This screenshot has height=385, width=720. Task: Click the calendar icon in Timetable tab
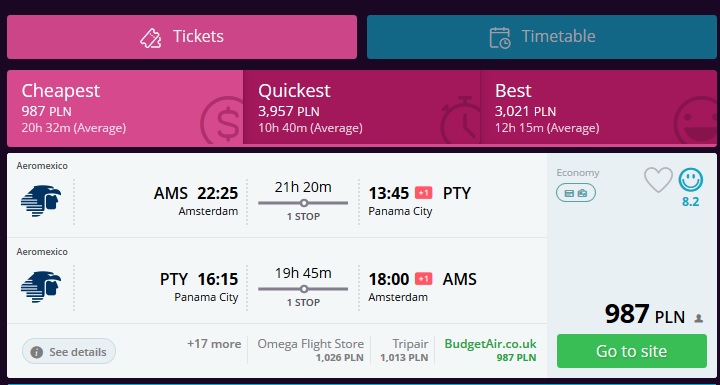coord(500,38)
